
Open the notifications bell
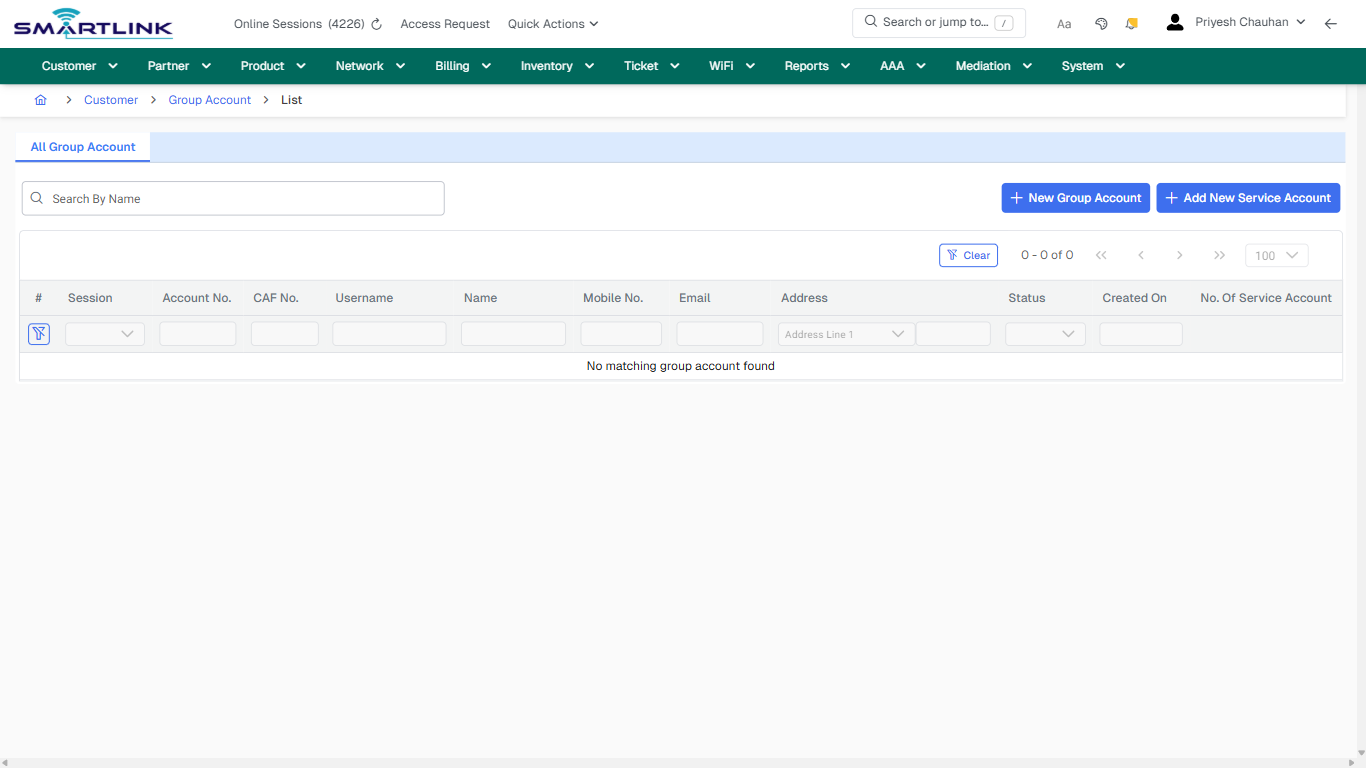[1131, 23]
